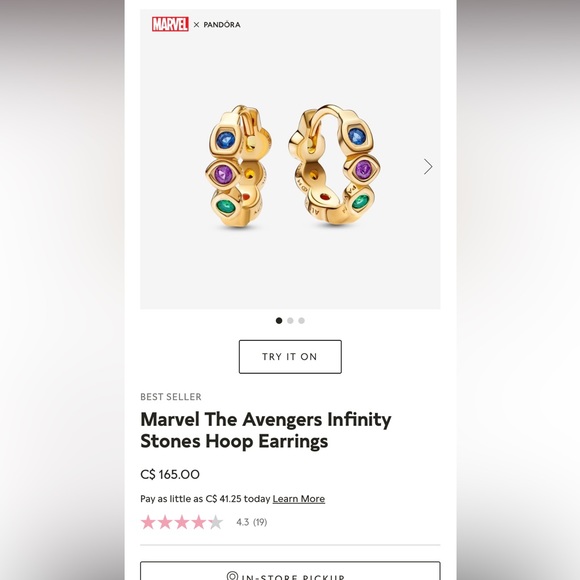Click the fifth grey rating star

click(x=216, y=522)
